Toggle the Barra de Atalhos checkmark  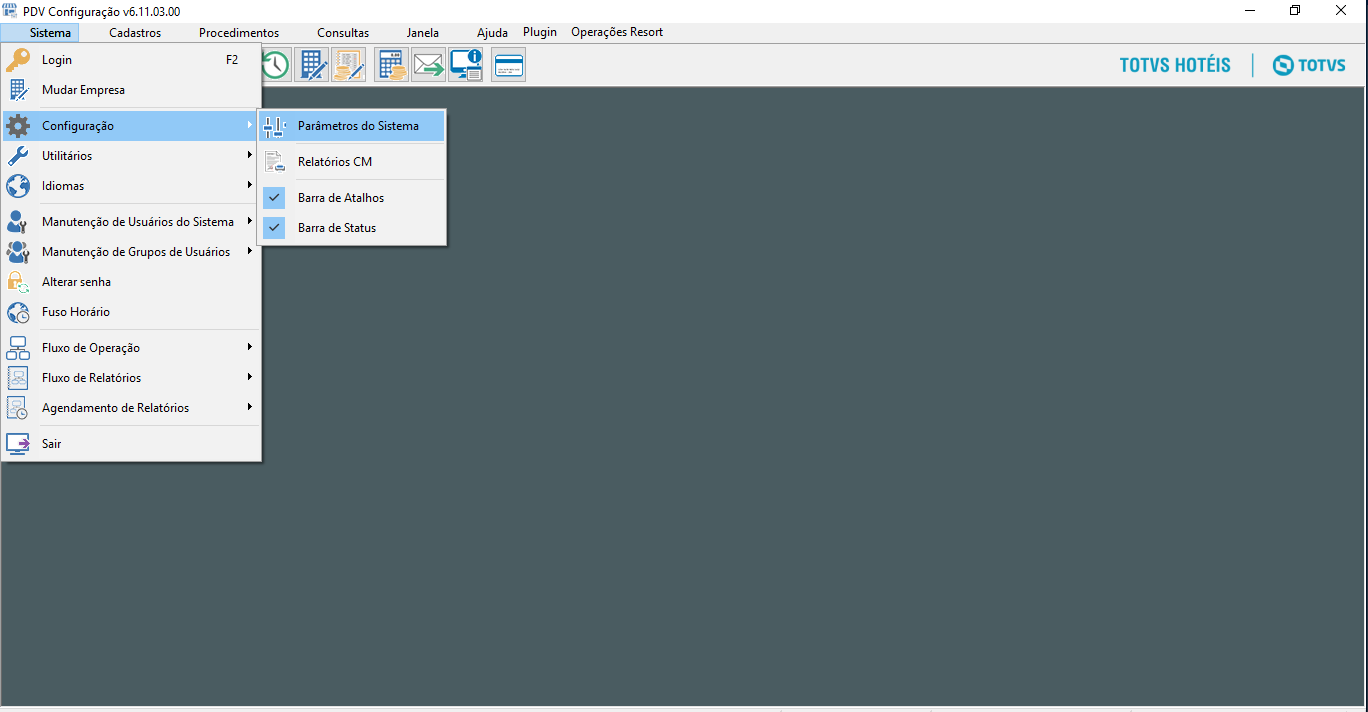[274, 198]
